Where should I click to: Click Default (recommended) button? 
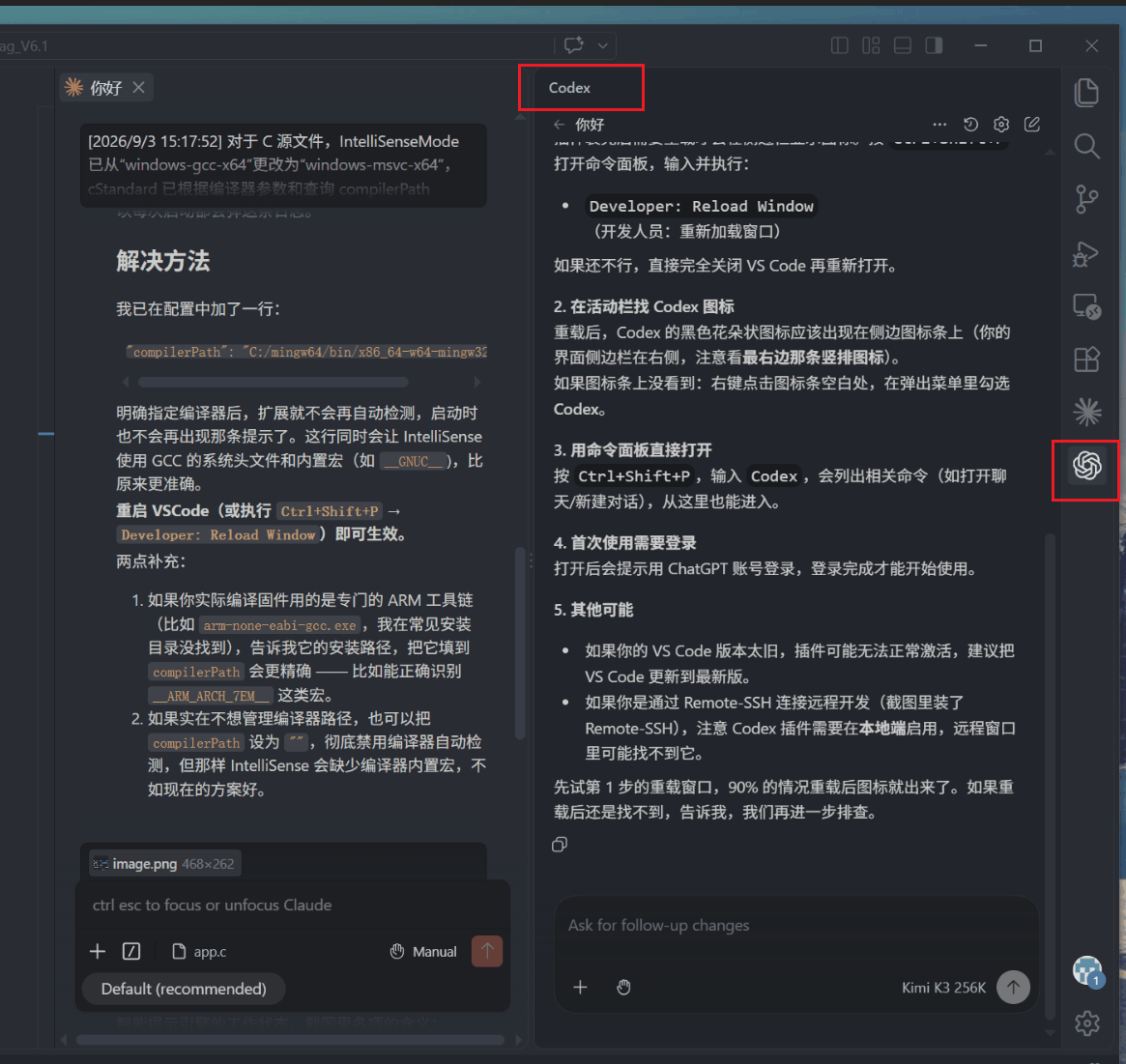184,989
